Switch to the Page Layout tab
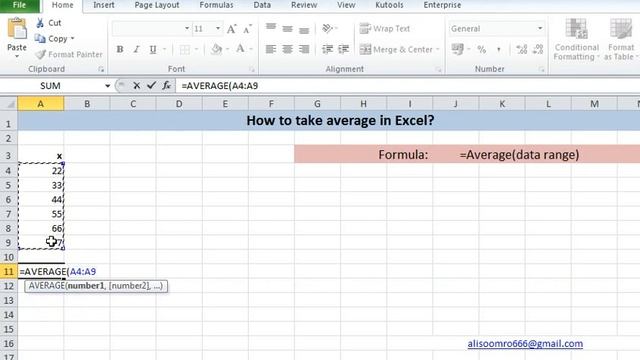 (x=157, y=5)
